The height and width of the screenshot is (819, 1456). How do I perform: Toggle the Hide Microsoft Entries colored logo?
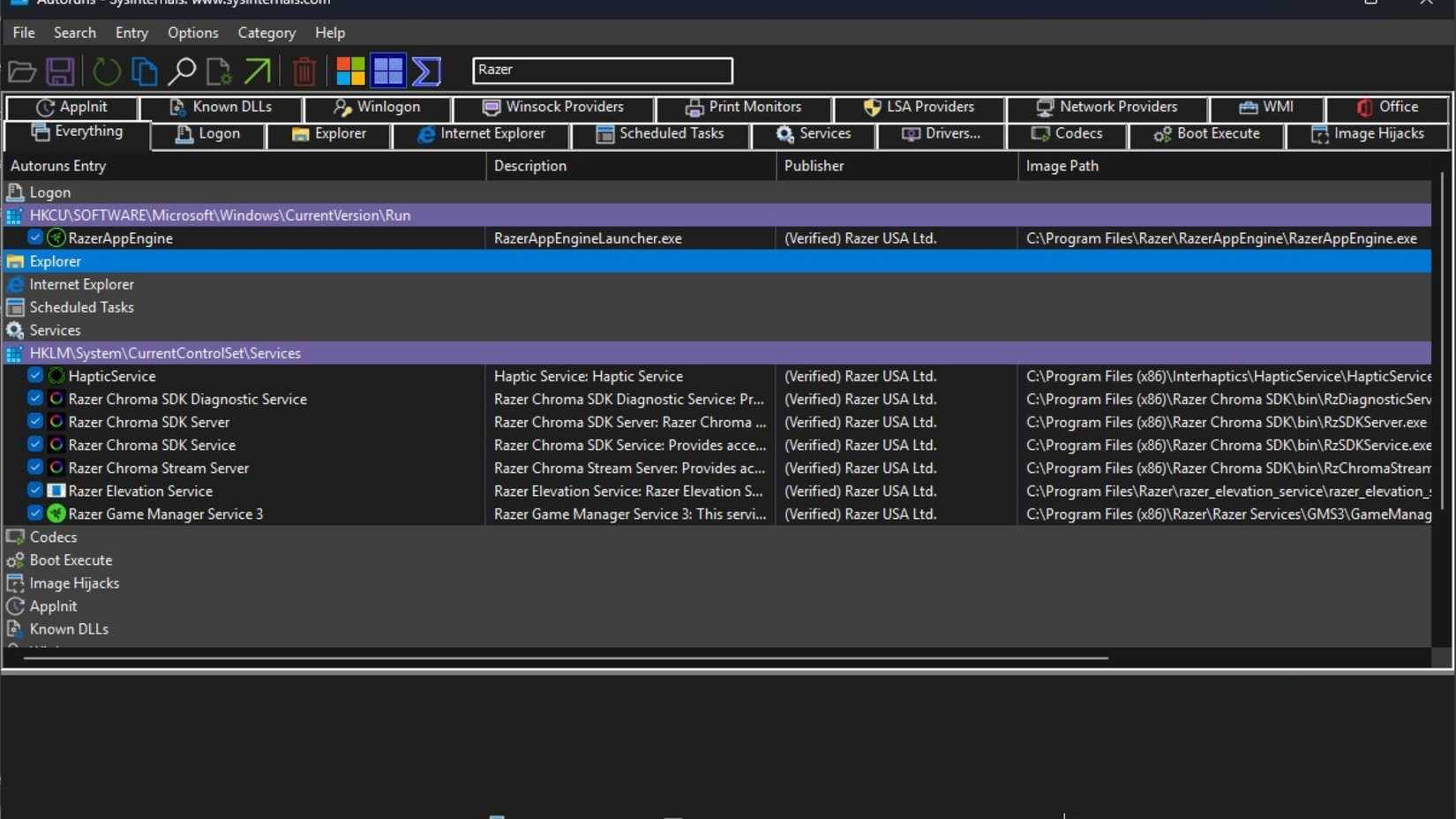350,71
